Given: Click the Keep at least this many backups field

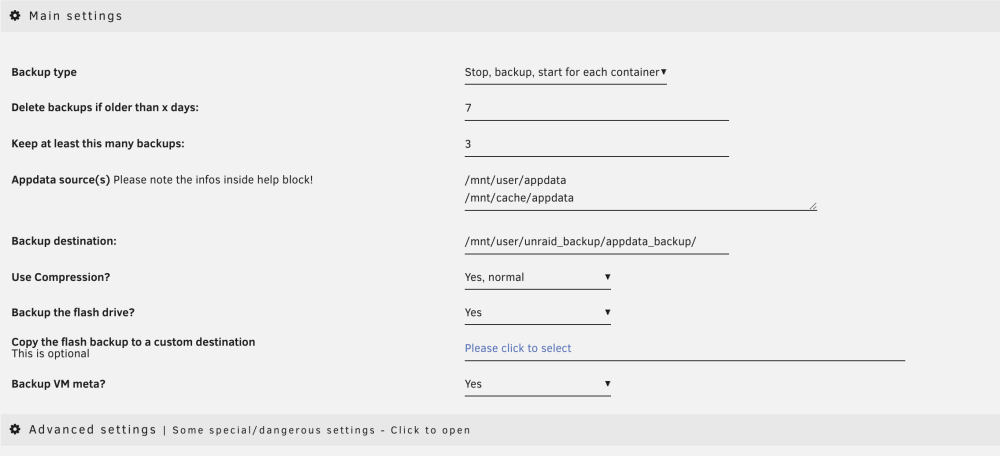Looking at the screenshot, I should click(x=596, y=144).
